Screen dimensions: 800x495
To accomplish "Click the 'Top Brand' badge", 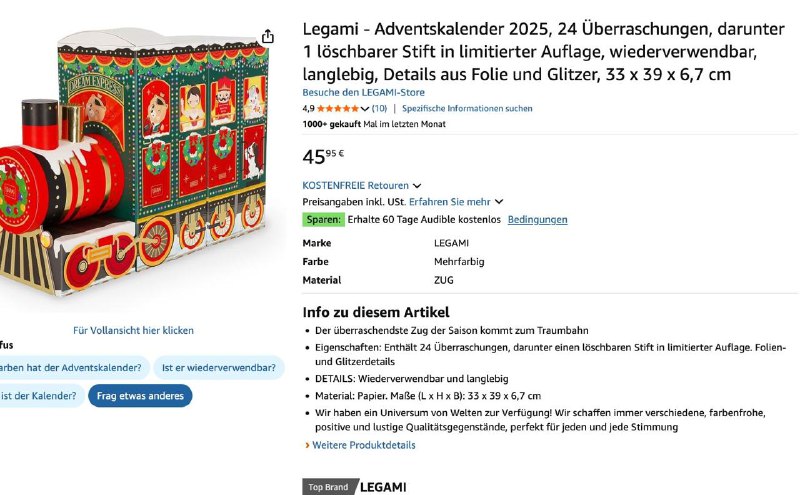I will click(328, 487).
